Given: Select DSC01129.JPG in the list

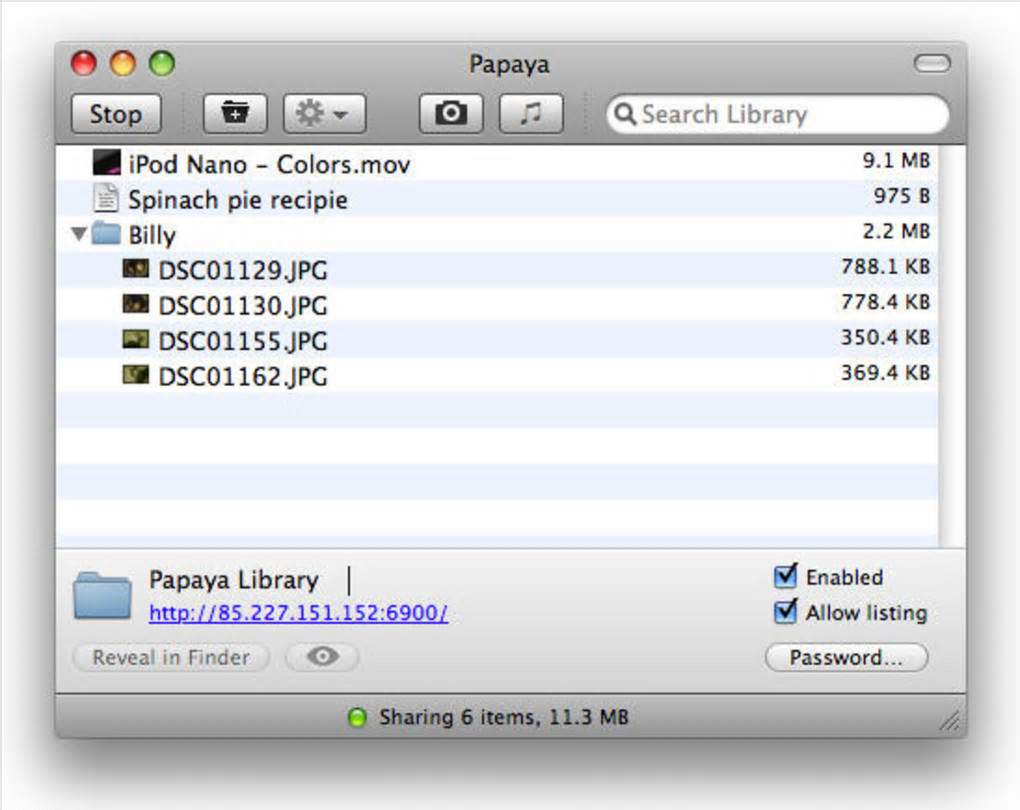Looking at the screenshot, I should click(x=498, y=269).
